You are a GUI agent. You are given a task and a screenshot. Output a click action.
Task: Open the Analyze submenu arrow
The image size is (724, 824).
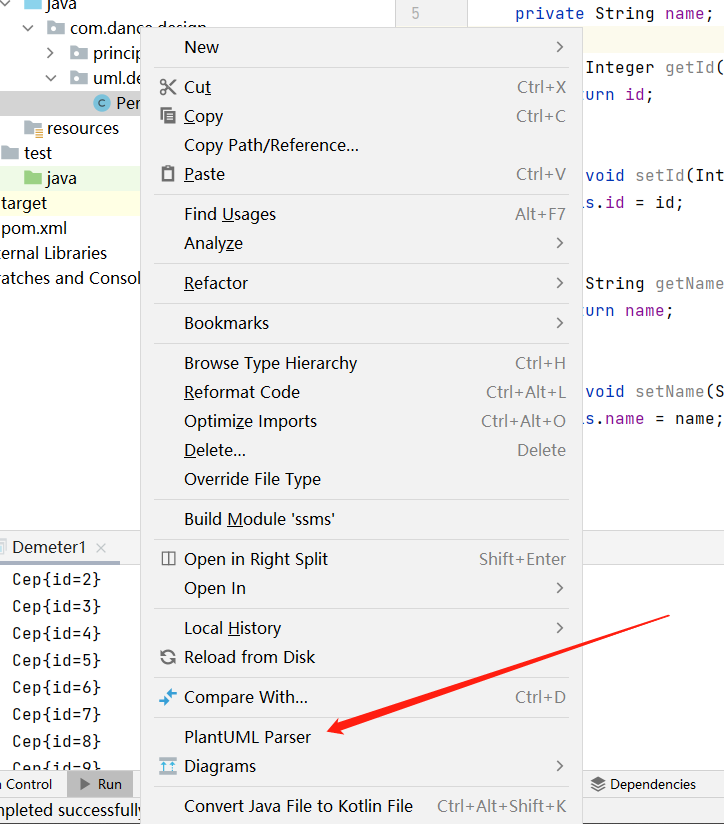[560, 243]
